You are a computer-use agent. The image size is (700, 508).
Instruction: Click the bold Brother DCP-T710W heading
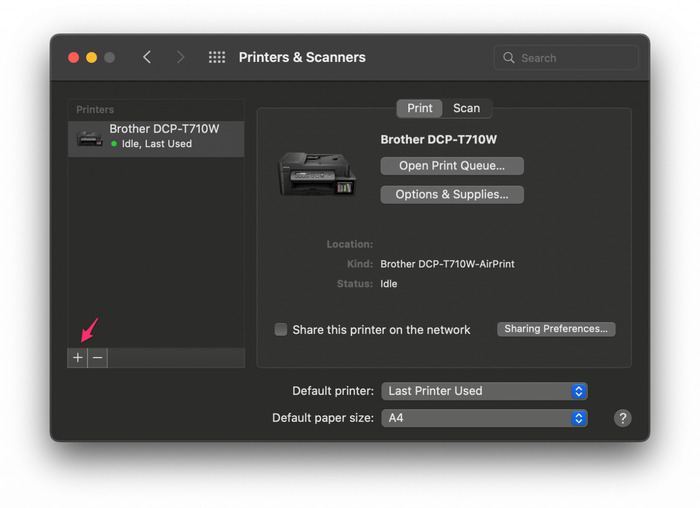coord(438,140)
